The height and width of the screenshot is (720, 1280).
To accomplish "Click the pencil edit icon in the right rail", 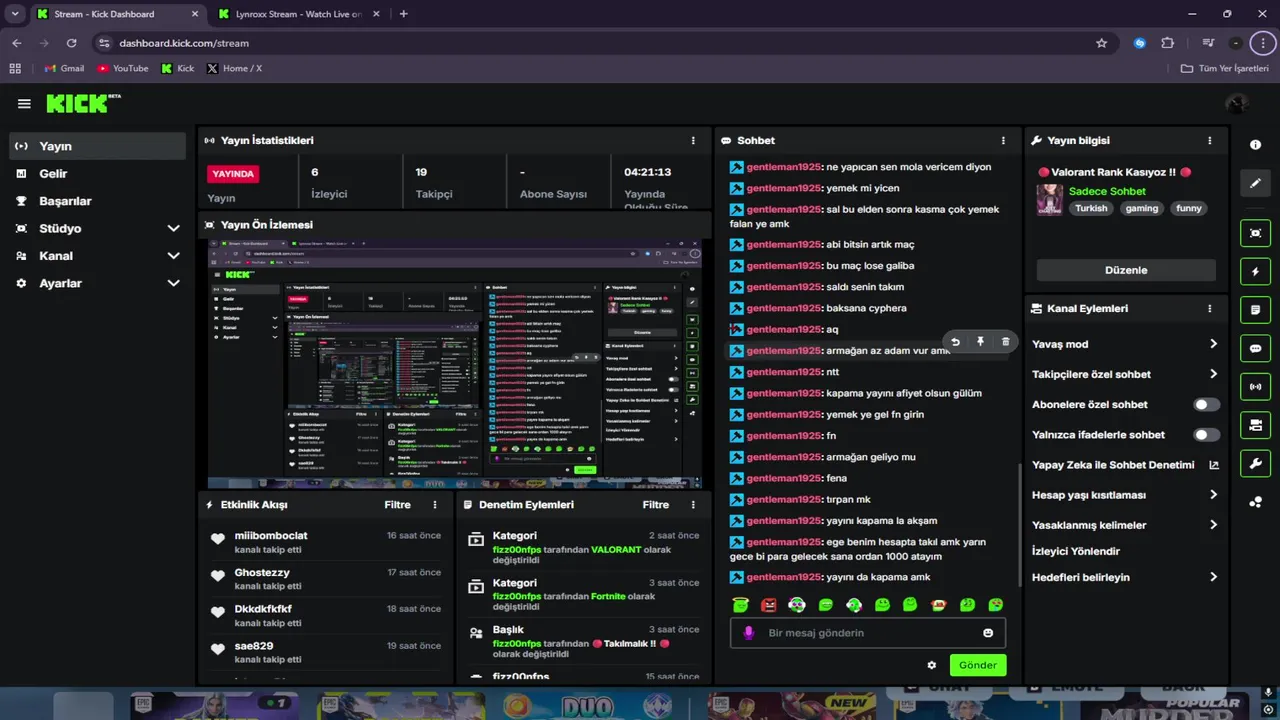I will pyautogui.click(x=1255, y=184).
